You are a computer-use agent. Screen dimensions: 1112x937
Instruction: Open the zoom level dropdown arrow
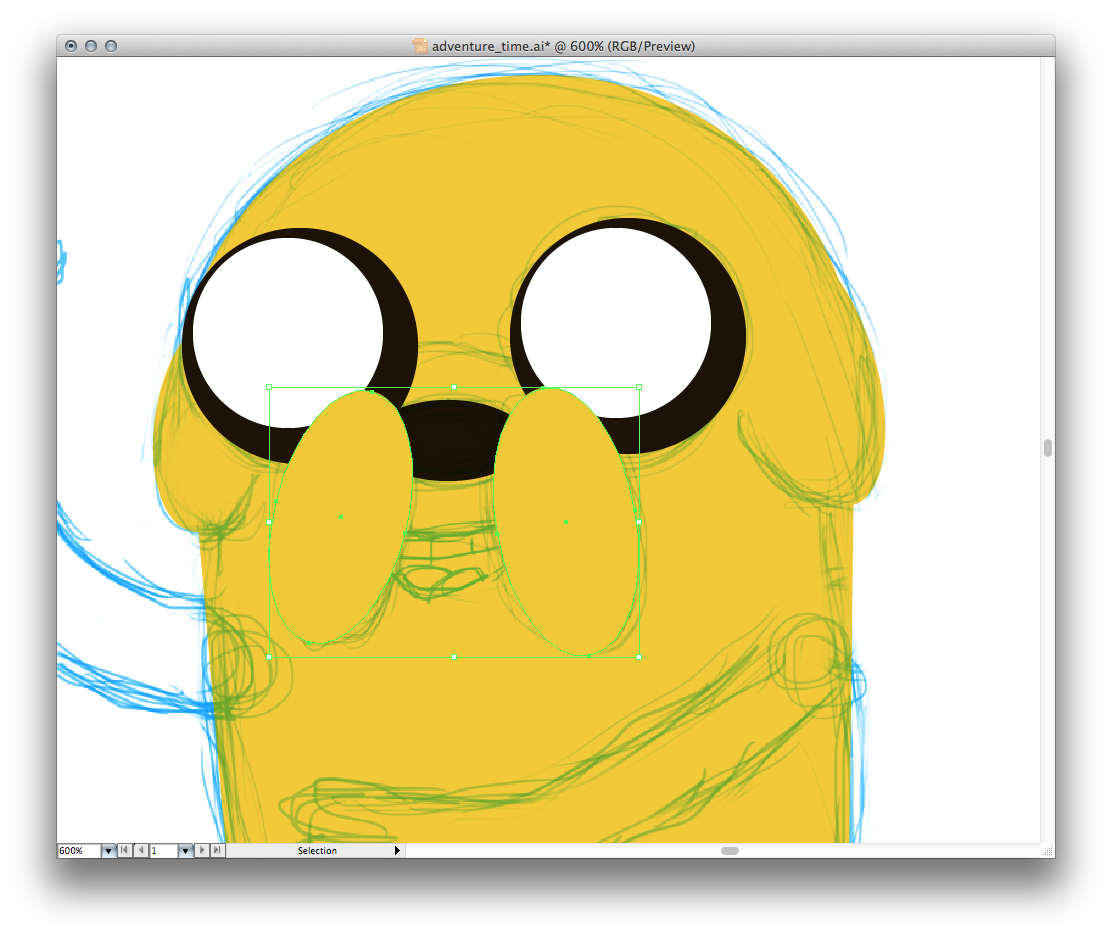(x=108, y=851)
